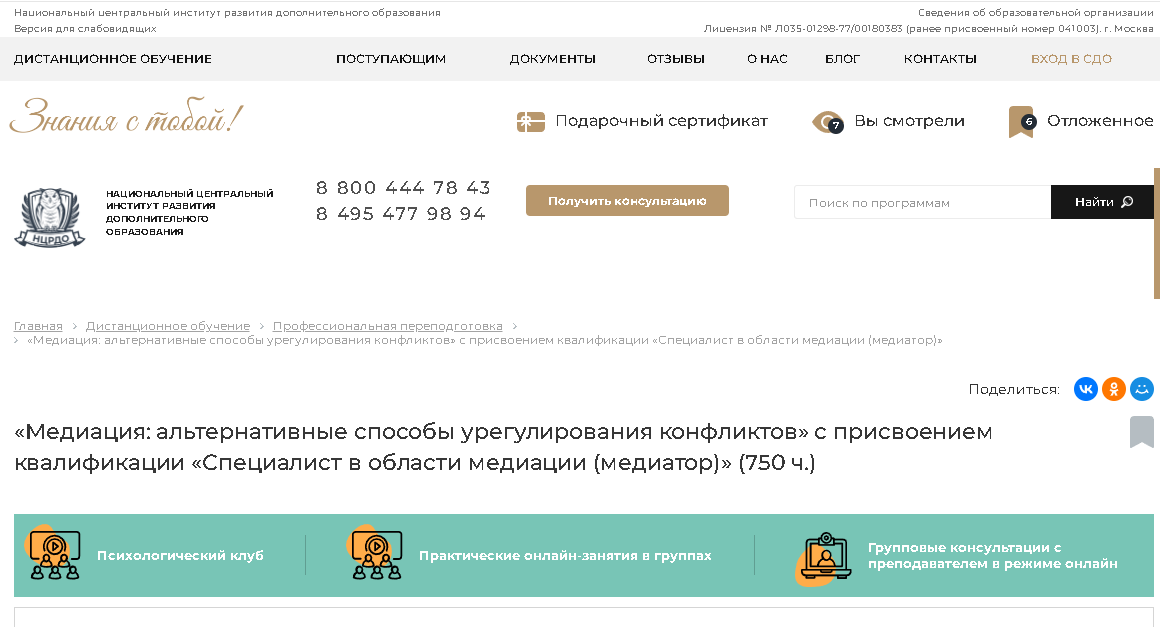Open Профессиональная переподготовка breadcrumb
1160x627 pixels.
coord(388,326)
